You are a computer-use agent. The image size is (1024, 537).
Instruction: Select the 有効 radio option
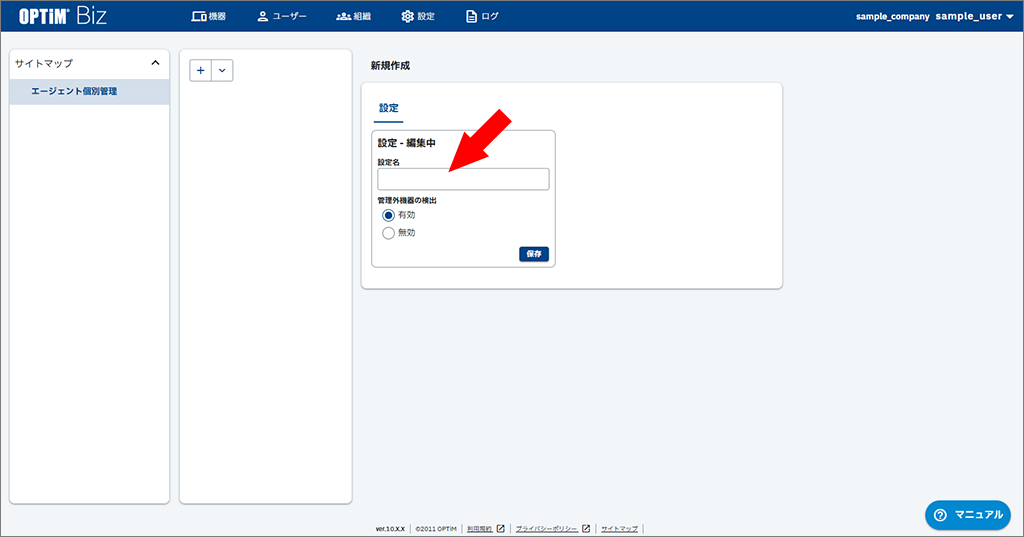click(x=388, y=215)
